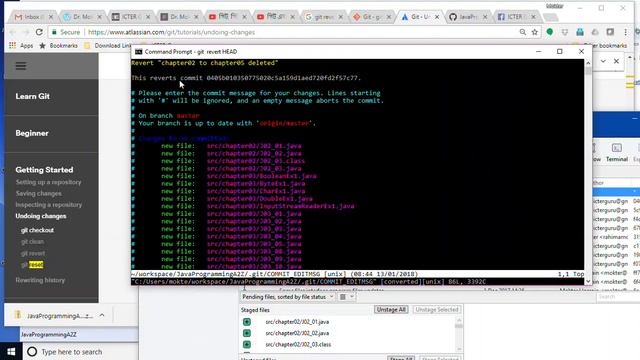The height and width of the screenshot is (360, 640).
Task: Reload the browser page
Action: click(39, 32)
